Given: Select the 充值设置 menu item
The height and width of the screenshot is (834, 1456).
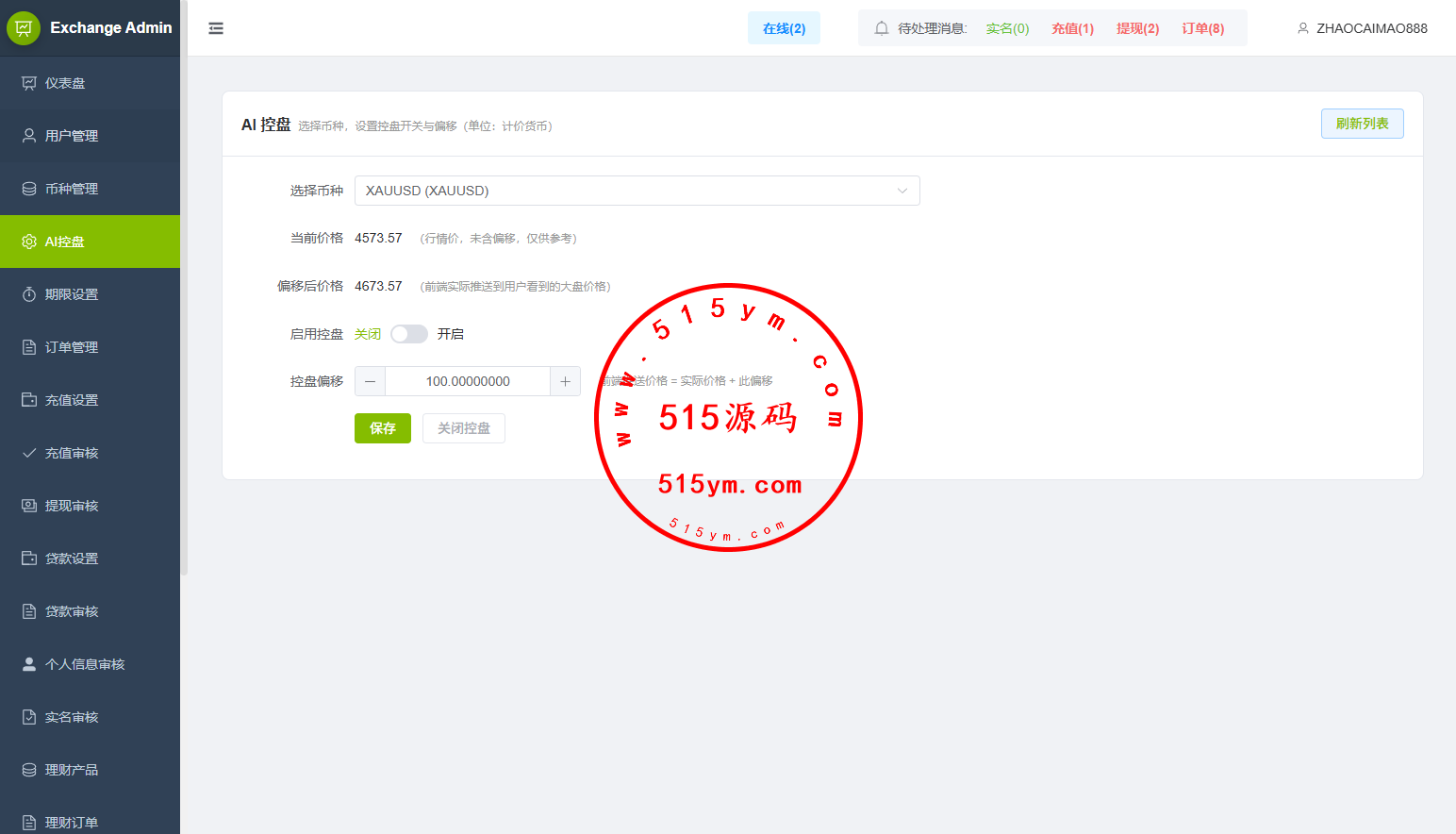Looking at the screenshot, I should point(72,400).
